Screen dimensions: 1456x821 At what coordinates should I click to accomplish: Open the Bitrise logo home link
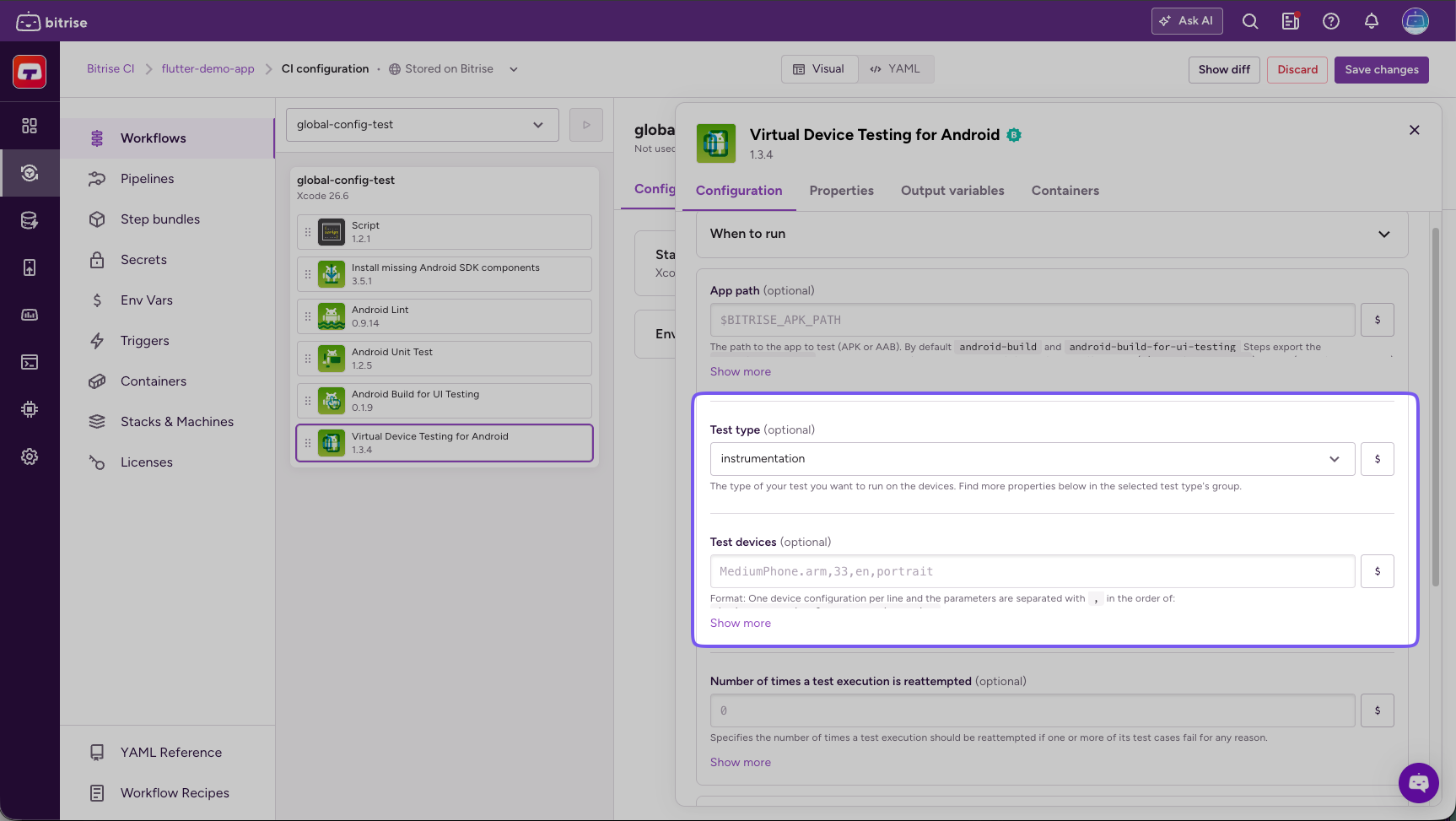[x=51, y=22]
